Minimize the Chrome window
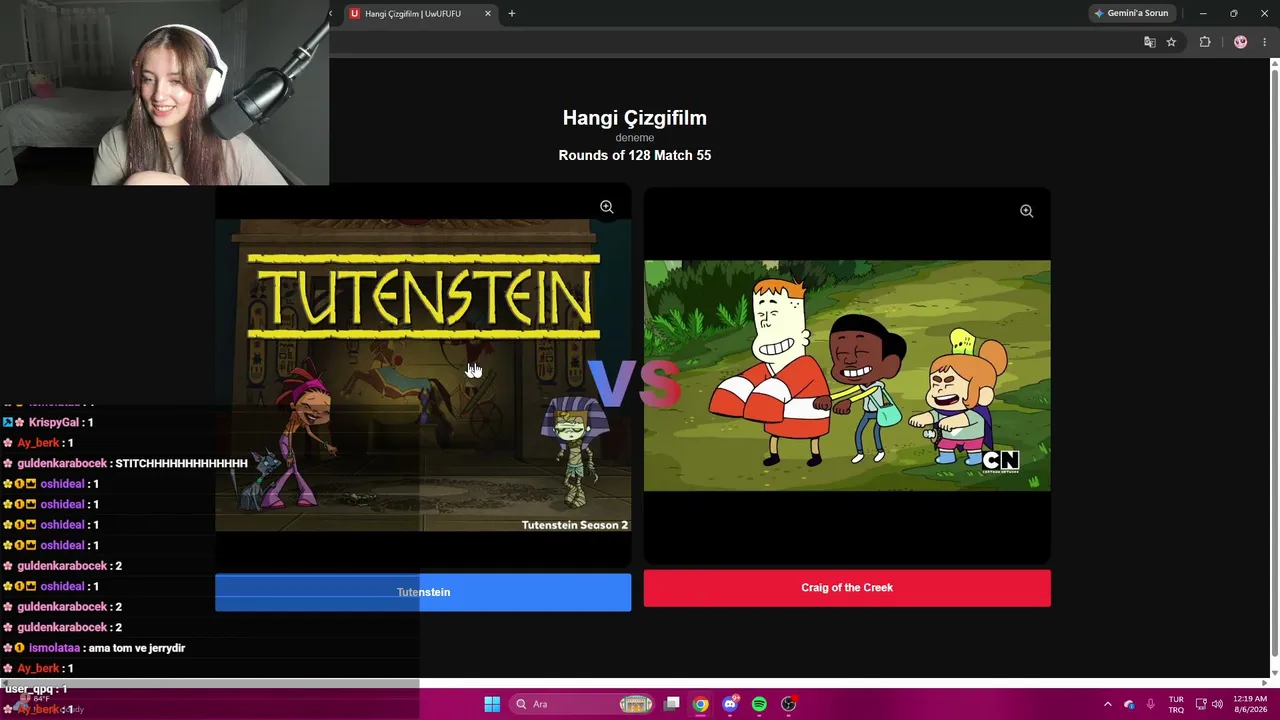1280x720 pixels. pos(1203,14)
